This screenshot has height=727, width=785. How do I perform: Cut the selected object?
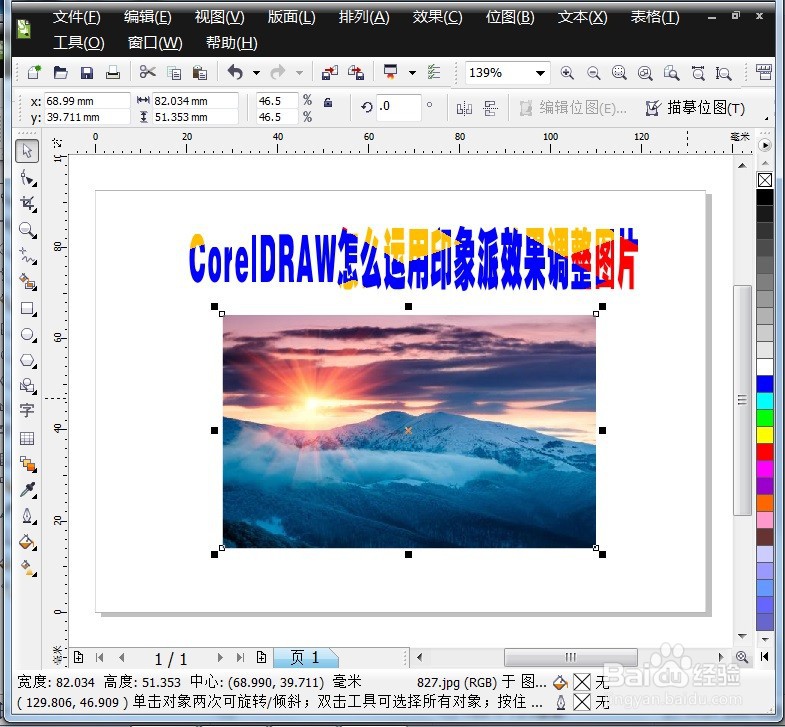[x=147, y=72]
